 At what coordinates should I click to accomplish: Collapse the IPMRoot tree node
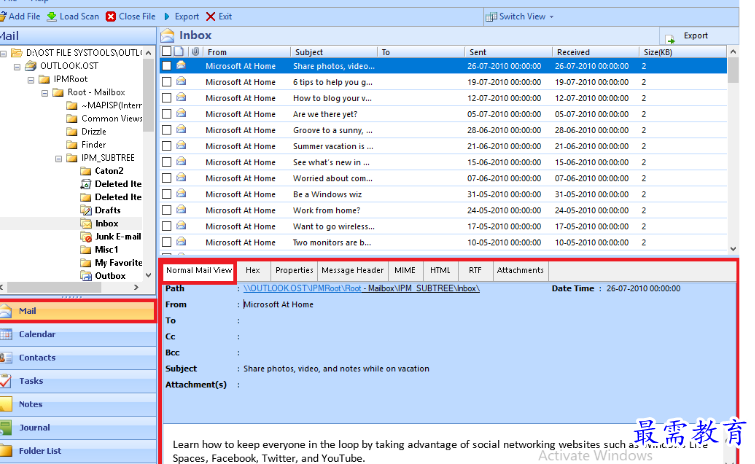coord(31,79)
